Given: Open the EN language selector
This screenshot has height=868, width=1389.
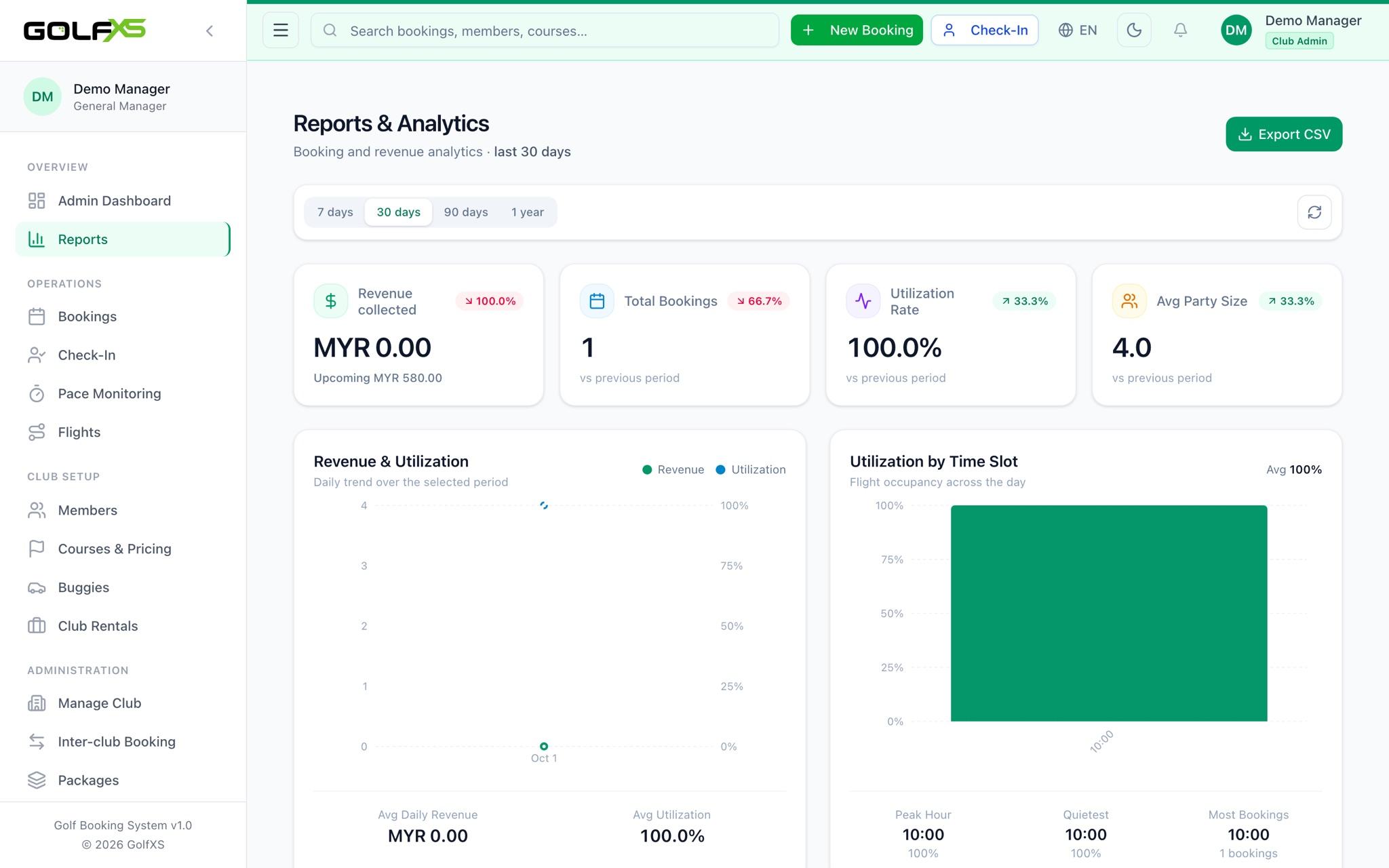Looking at the screenshot, I should click(1078, 31).
